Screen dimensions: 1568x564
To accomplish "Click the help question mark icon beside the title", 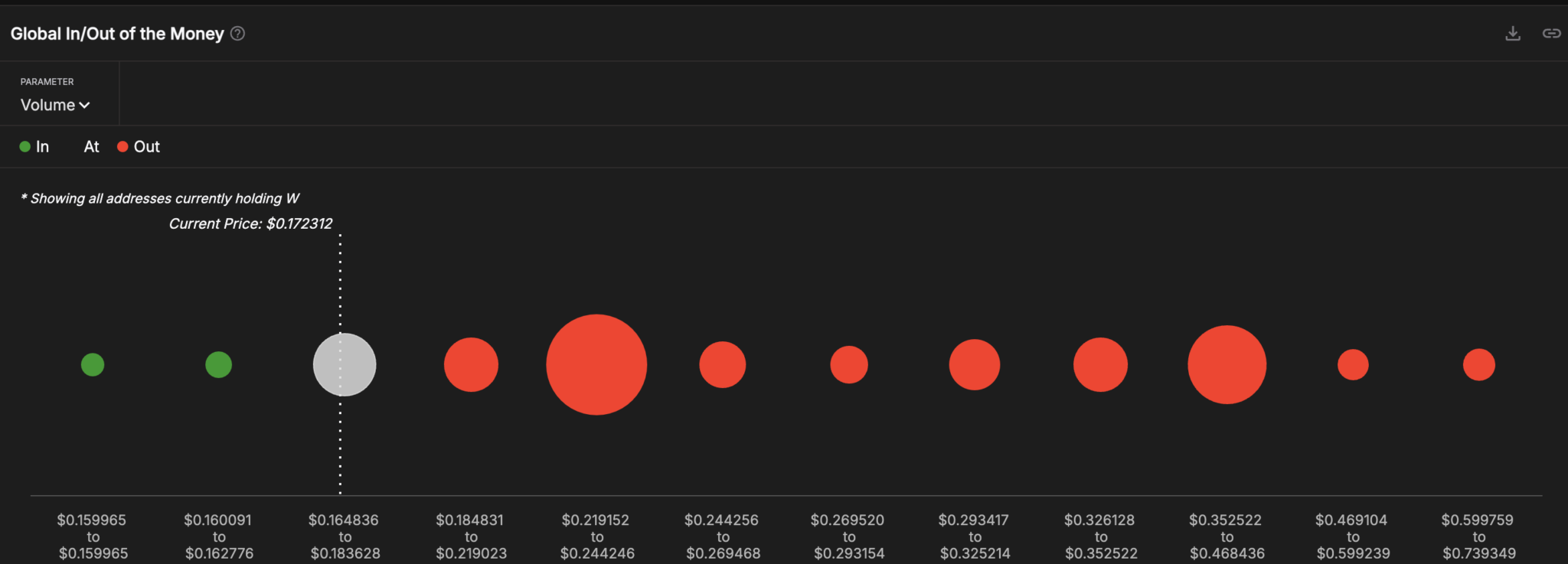I will coord(237,34).
